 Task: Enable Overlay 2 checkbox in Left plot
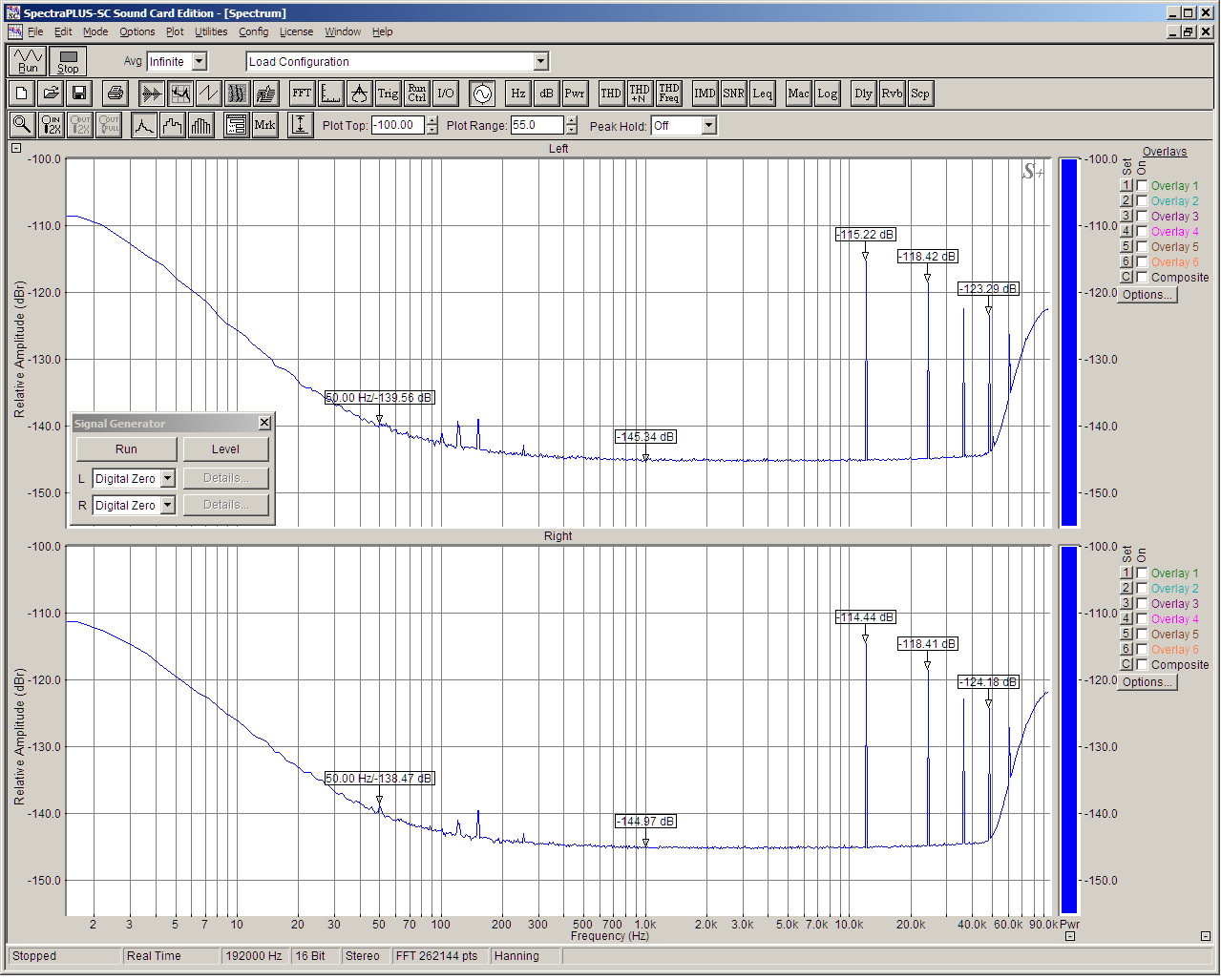tap(1142, 201)
